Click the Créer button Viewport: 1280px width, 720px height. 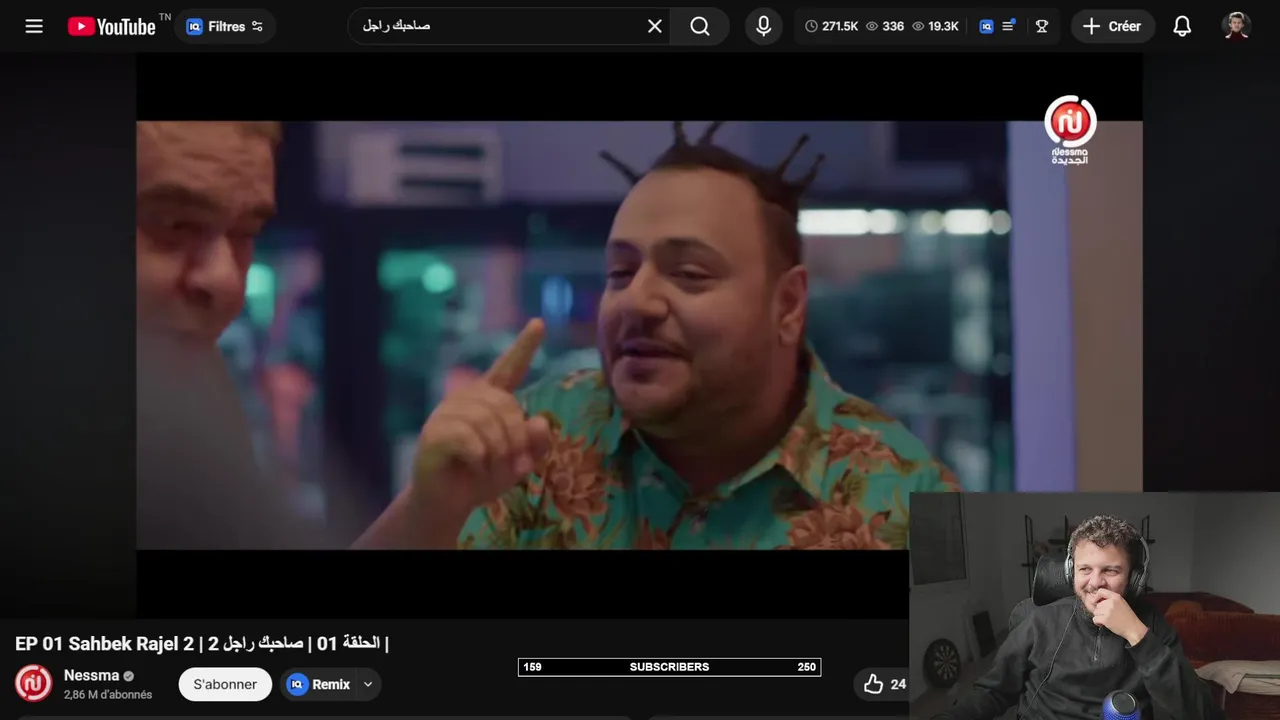pos(1112,26)
